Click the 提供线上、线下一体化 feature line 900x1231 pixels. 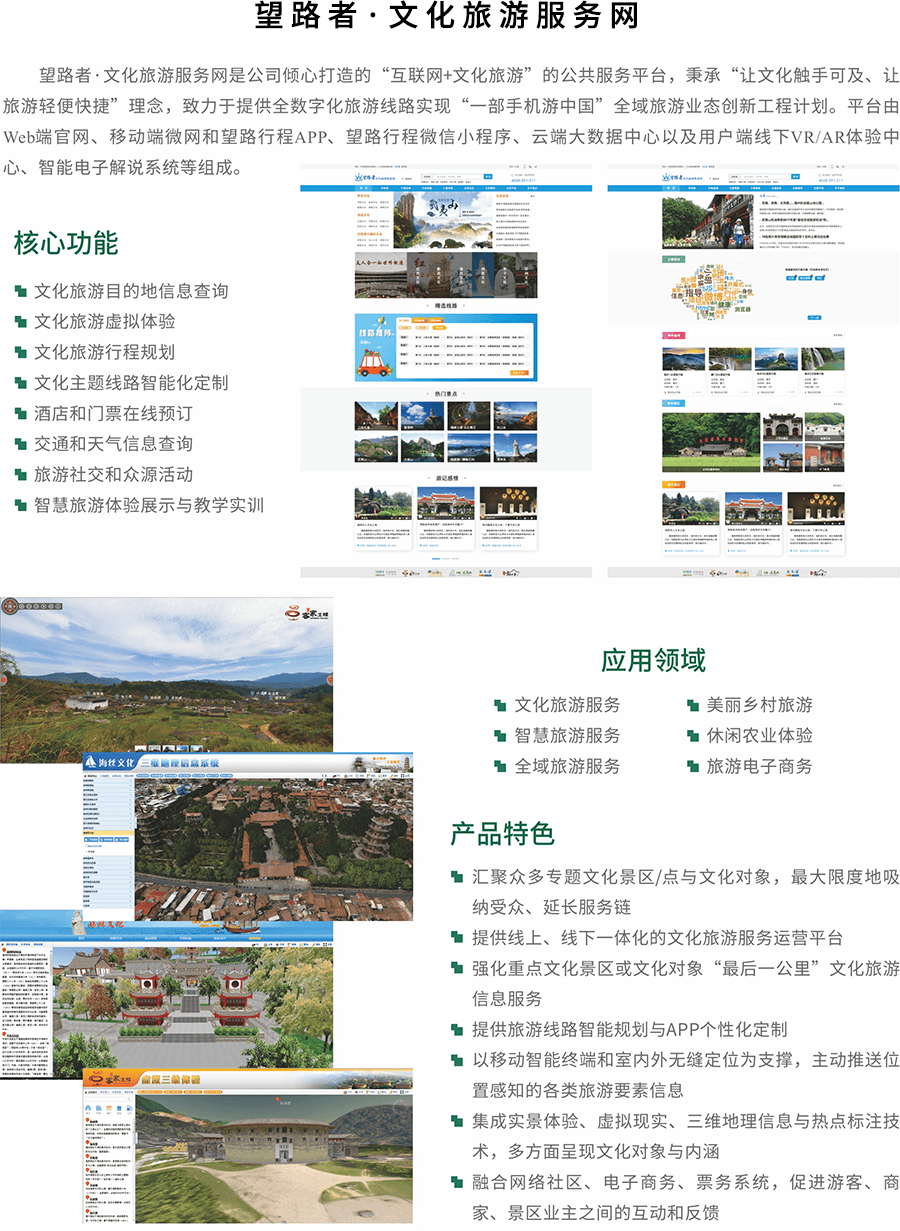point(657,938)
